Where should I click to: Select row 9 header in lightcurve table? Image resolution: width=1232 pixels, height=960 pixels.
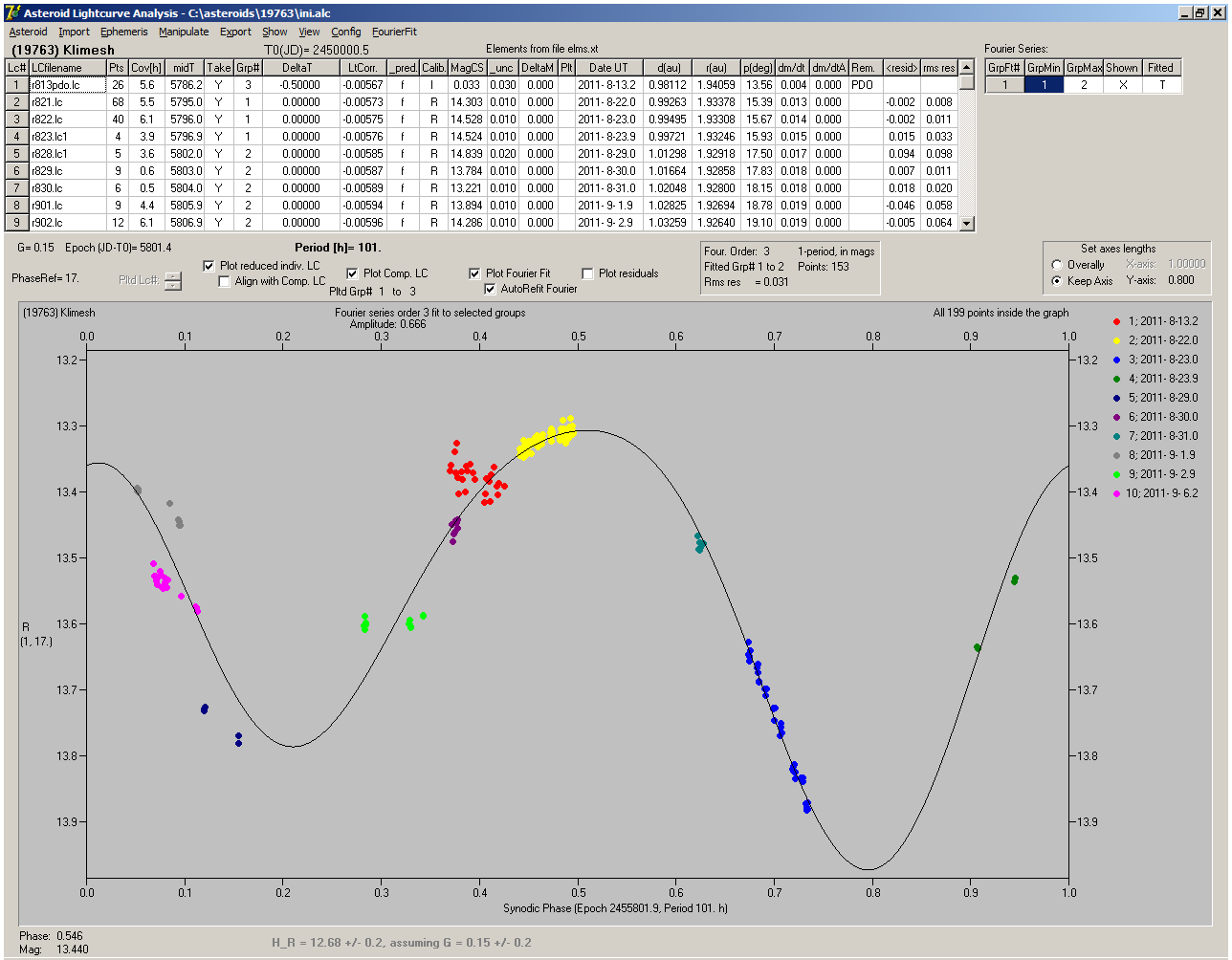click(x=17, y=223)
